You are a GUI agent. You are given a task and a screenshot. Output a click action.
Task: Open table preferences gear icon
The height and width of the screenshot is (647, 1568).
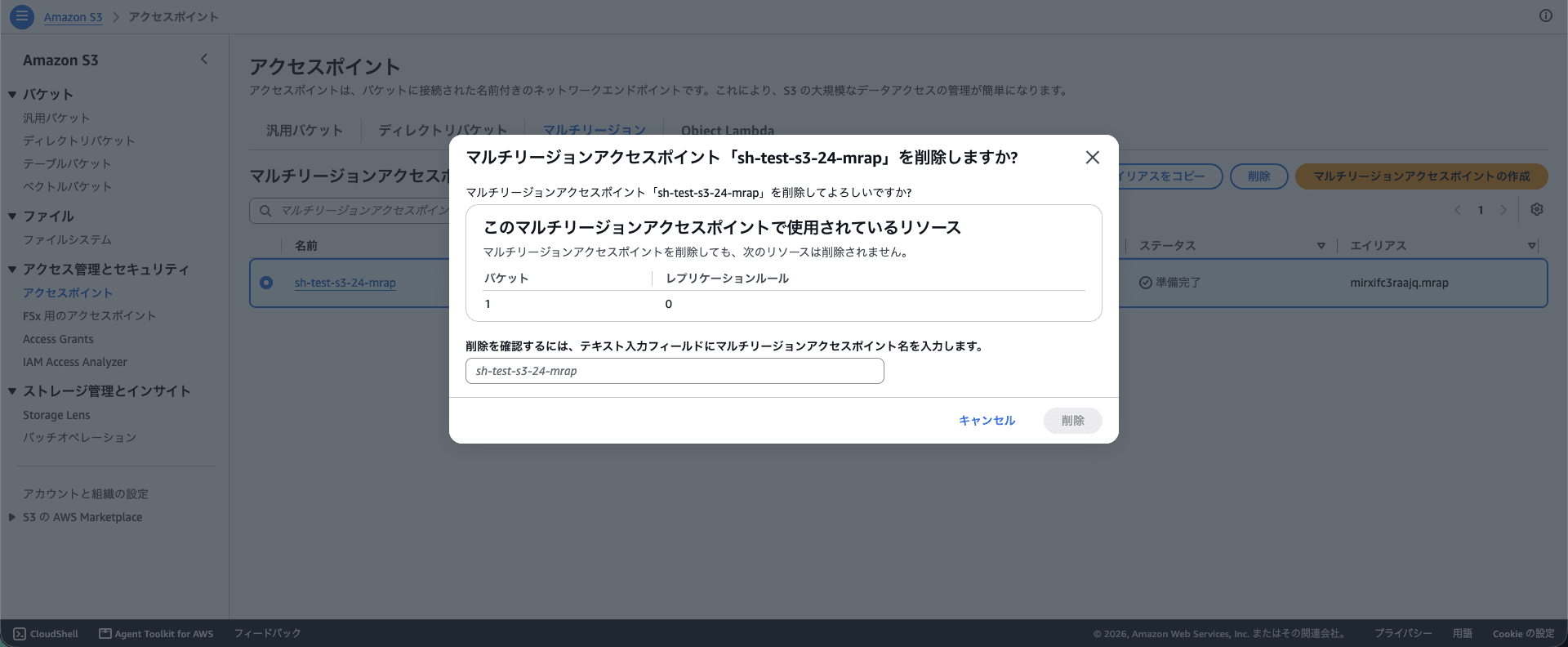[1536, 210]
